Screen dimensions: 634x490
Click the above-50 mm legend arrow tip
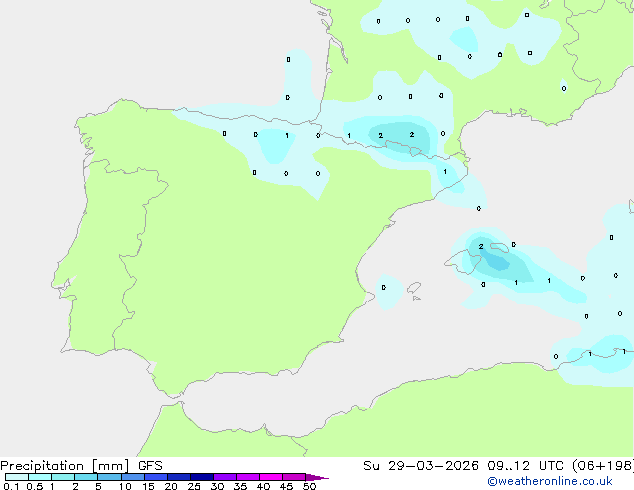(x=317, y=477)
